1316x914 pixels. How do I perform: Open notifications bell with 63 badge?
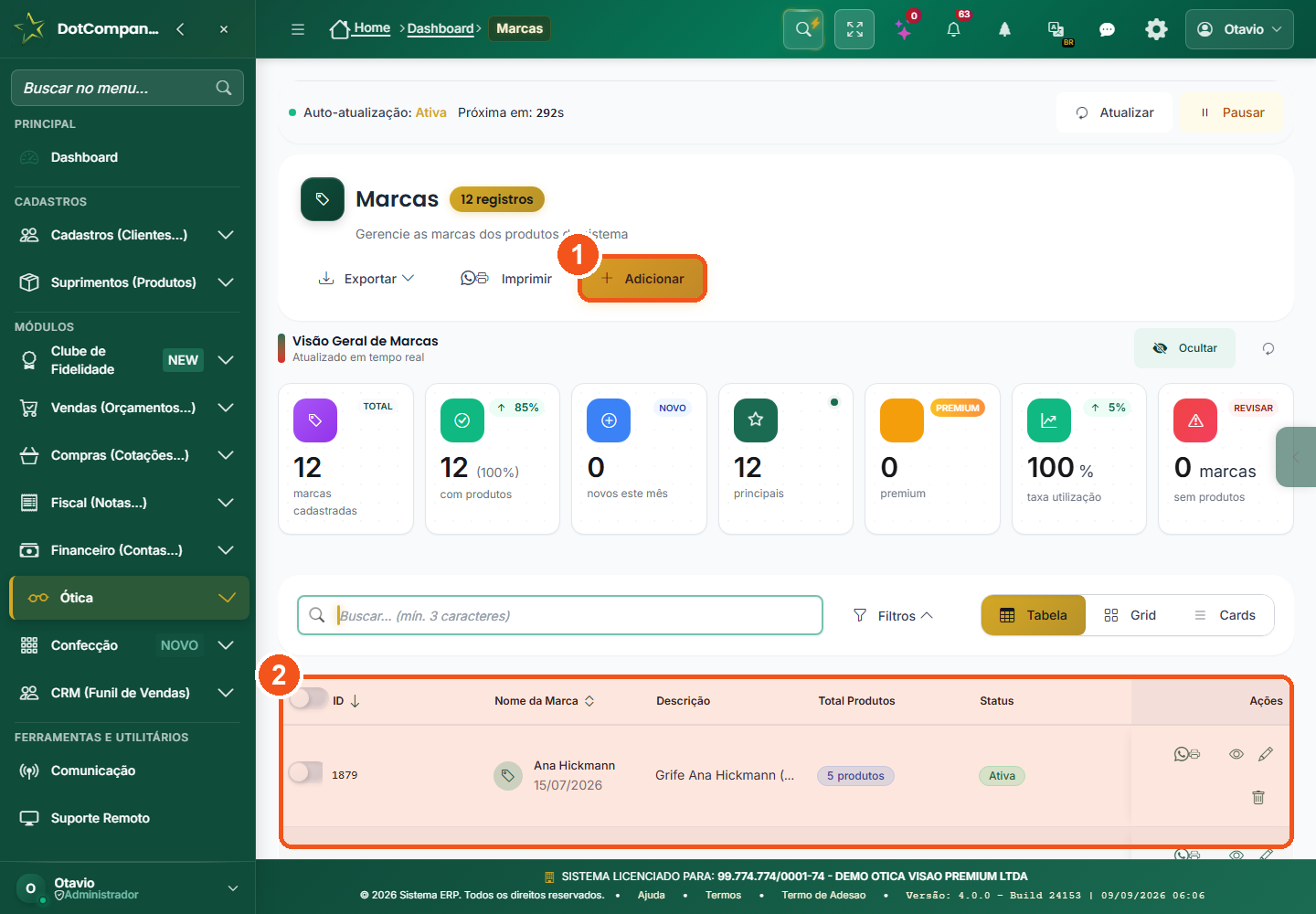[x=953, y=29]
